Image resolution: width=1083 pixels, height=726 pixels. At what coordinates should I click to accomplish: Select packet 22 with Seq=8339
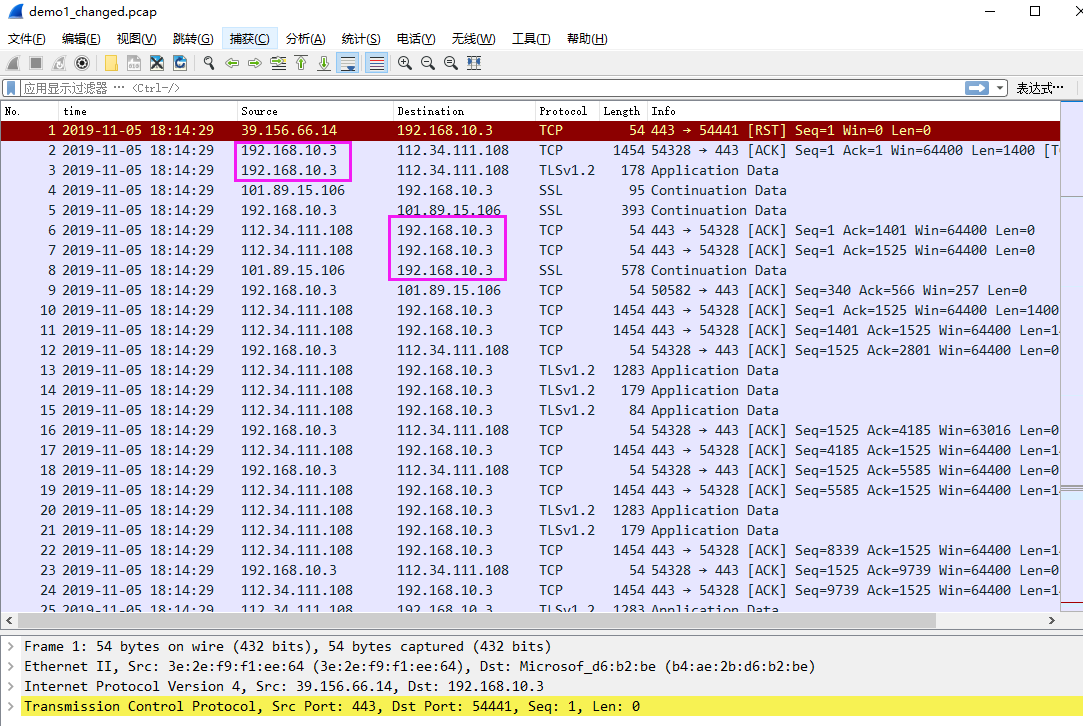click(530, 551)
